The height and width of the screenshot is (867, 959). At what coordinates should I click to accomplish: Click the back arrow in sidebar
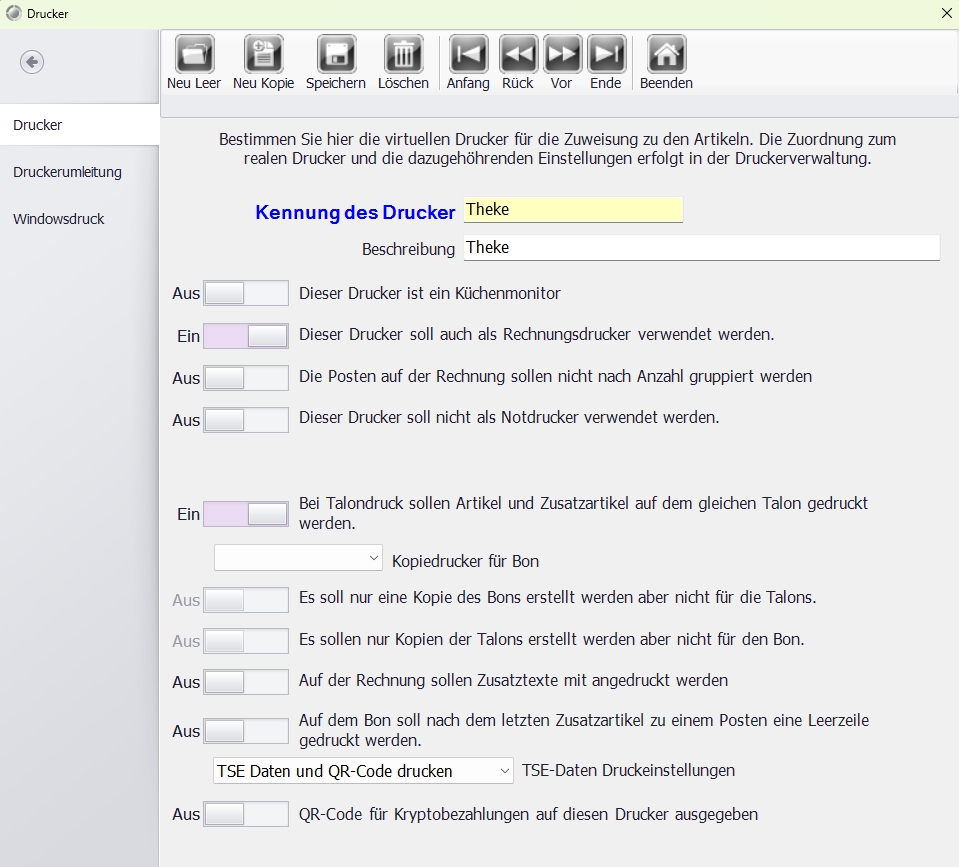point(32,63)
